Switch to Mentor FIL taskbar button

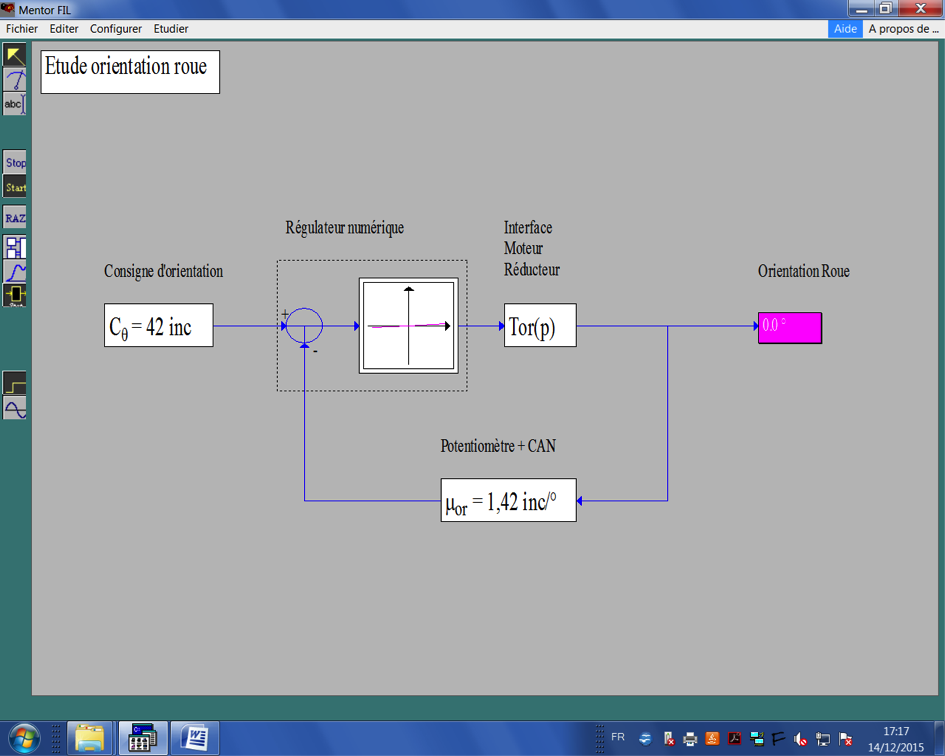(x=142, y=738)
